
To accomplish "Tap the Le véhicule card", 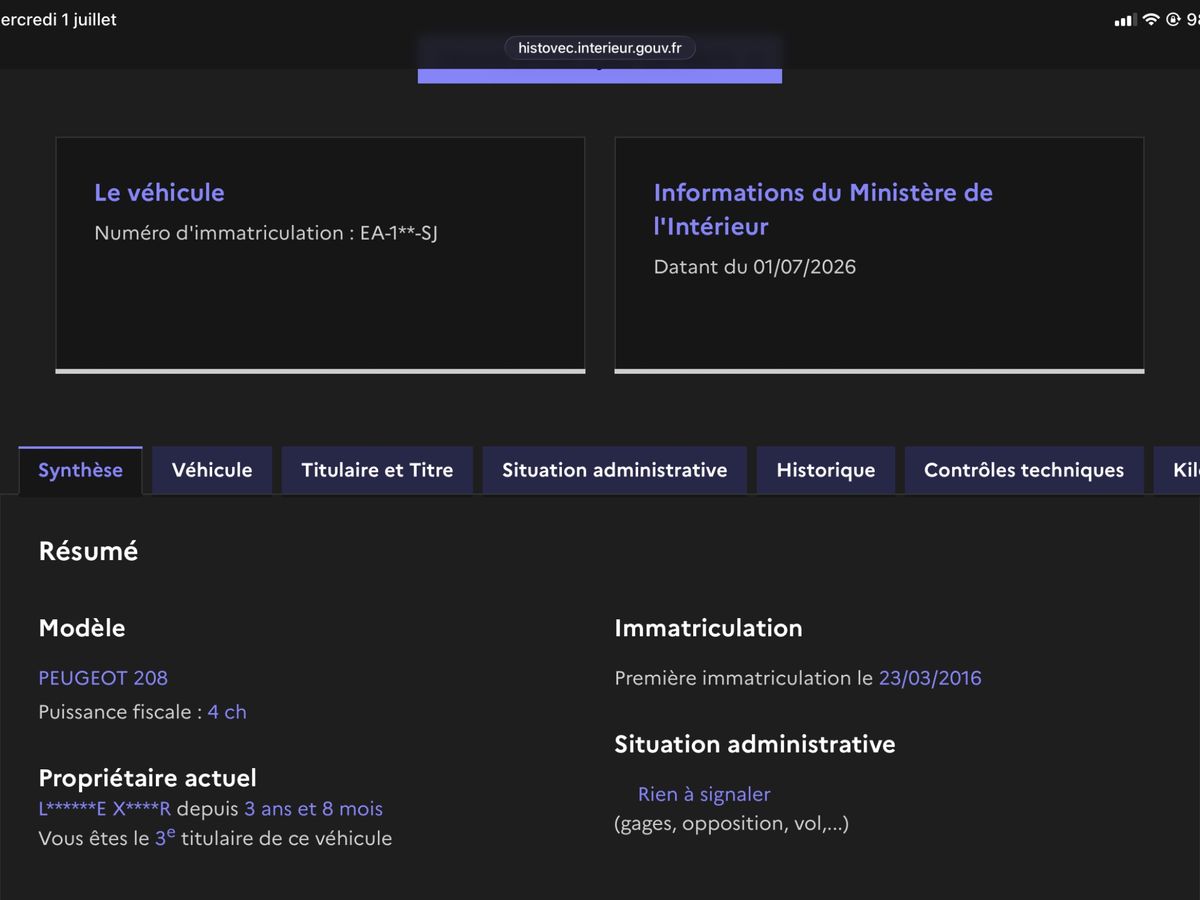I will 320,255.
